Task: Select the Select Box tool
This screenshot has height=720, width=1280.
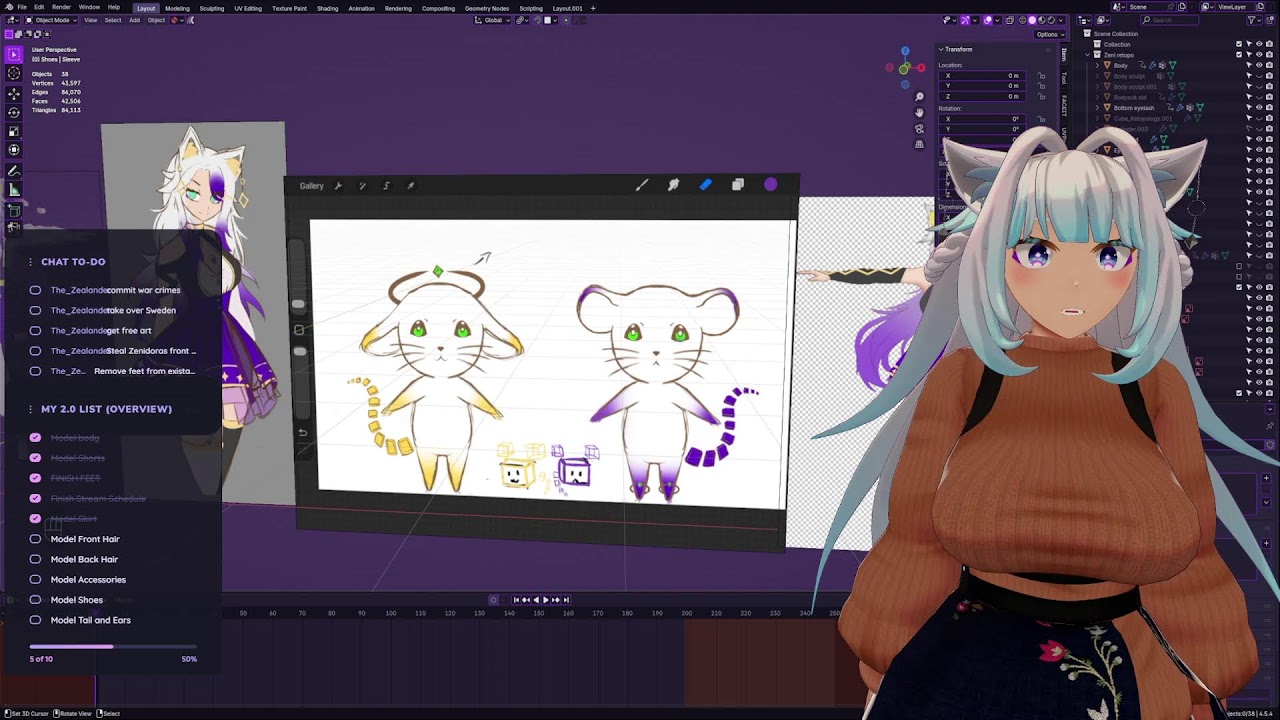Action: click(14, 54)
